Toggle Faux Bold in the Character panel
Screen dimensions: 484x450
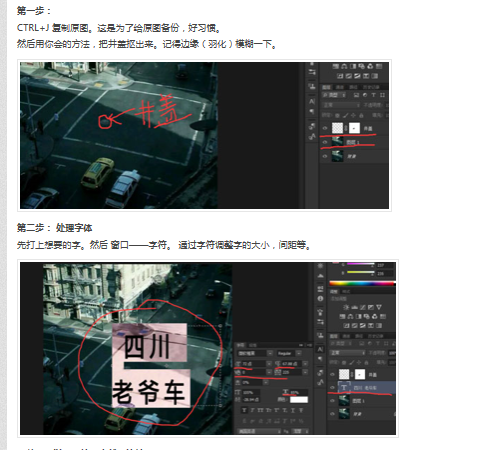244,410
